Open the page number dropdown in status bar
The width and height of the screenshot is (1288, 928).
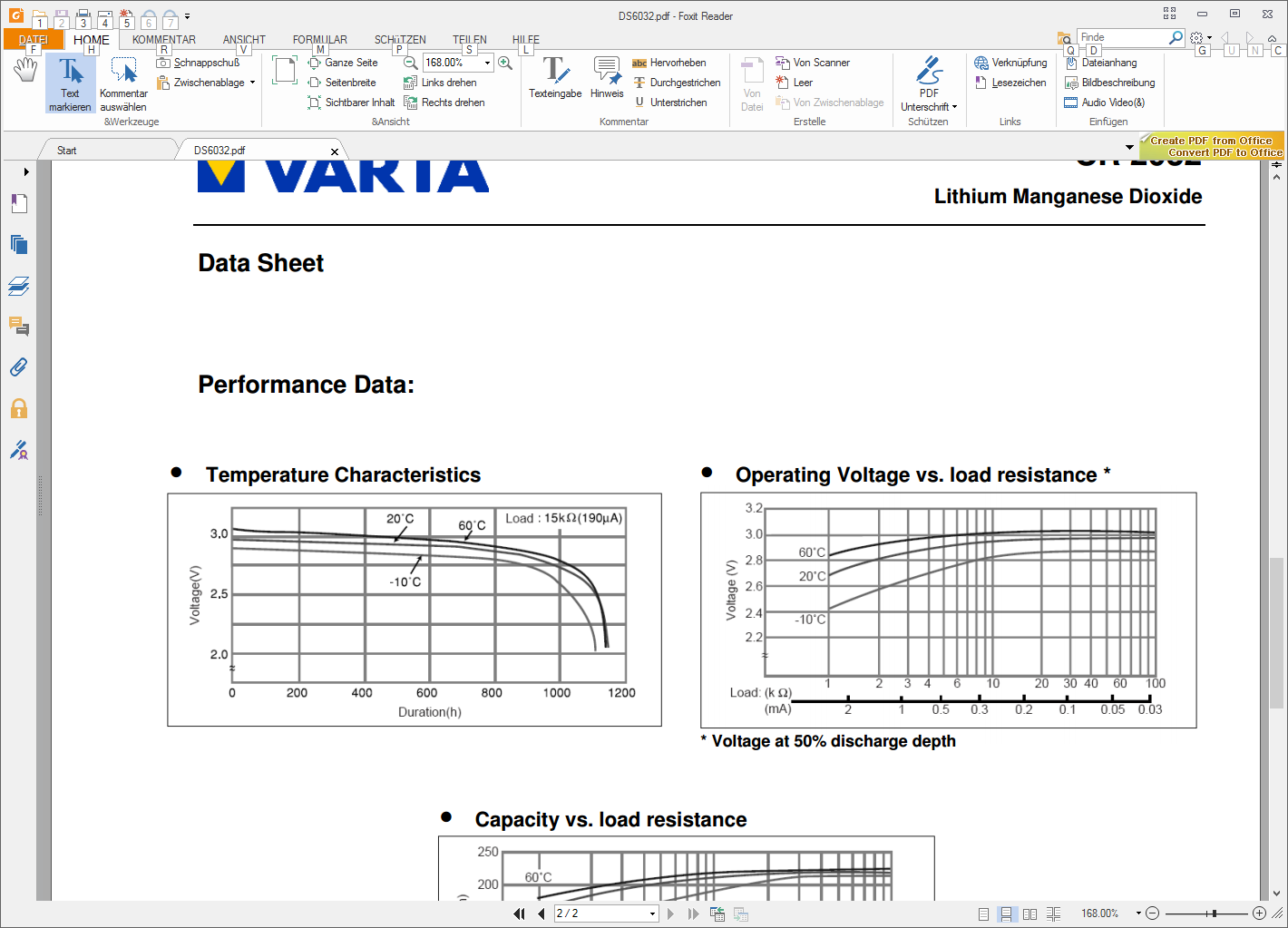[652, 913]
